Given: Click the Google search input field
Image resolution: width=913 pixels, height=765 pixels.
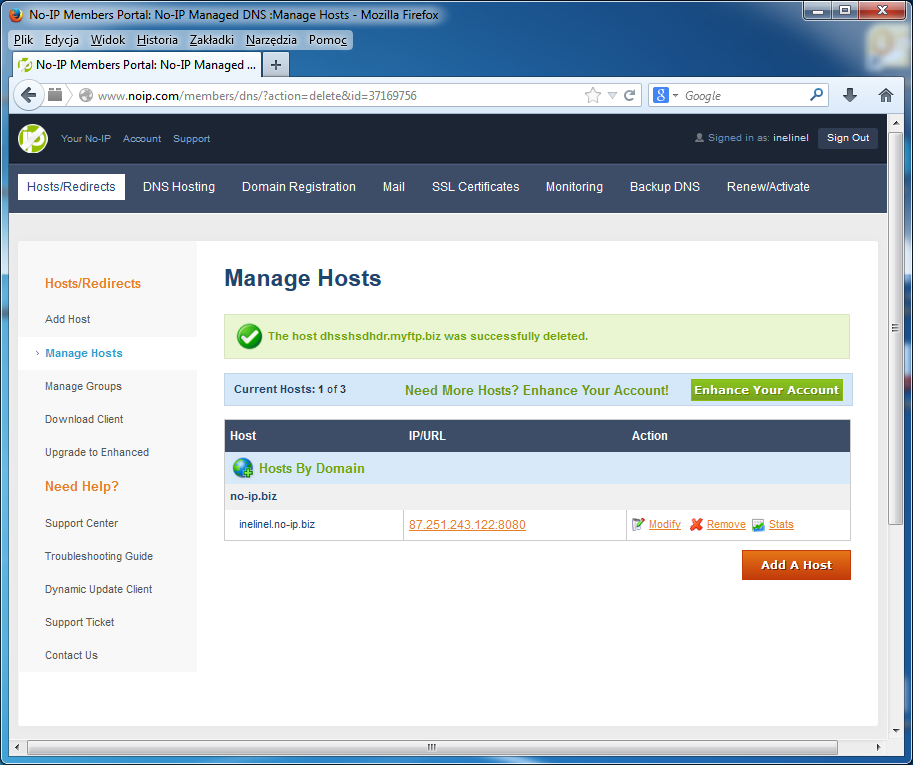Looking at the screenshot, I should tap(745, 95).
